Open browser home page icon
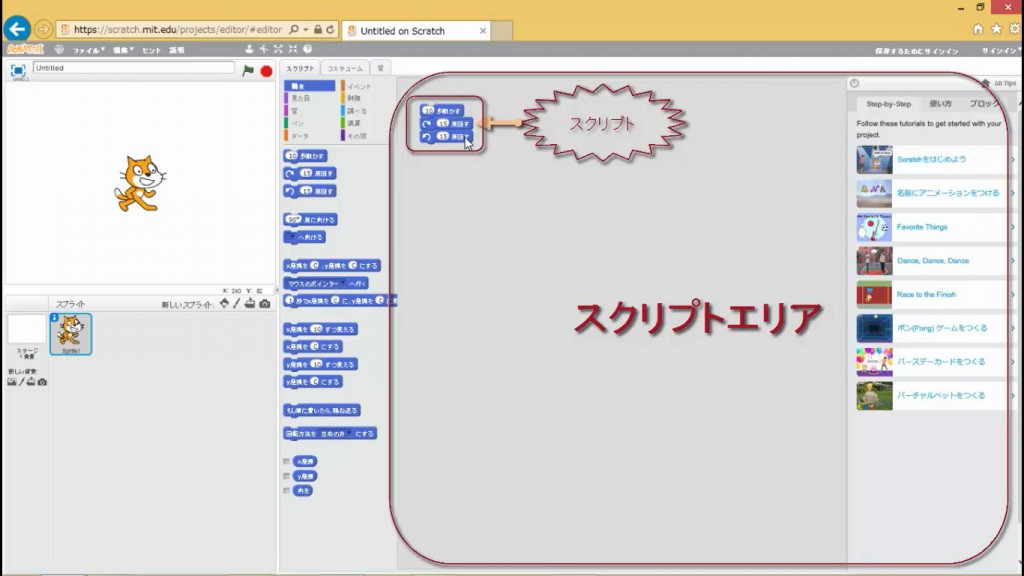 click(978, 29)
